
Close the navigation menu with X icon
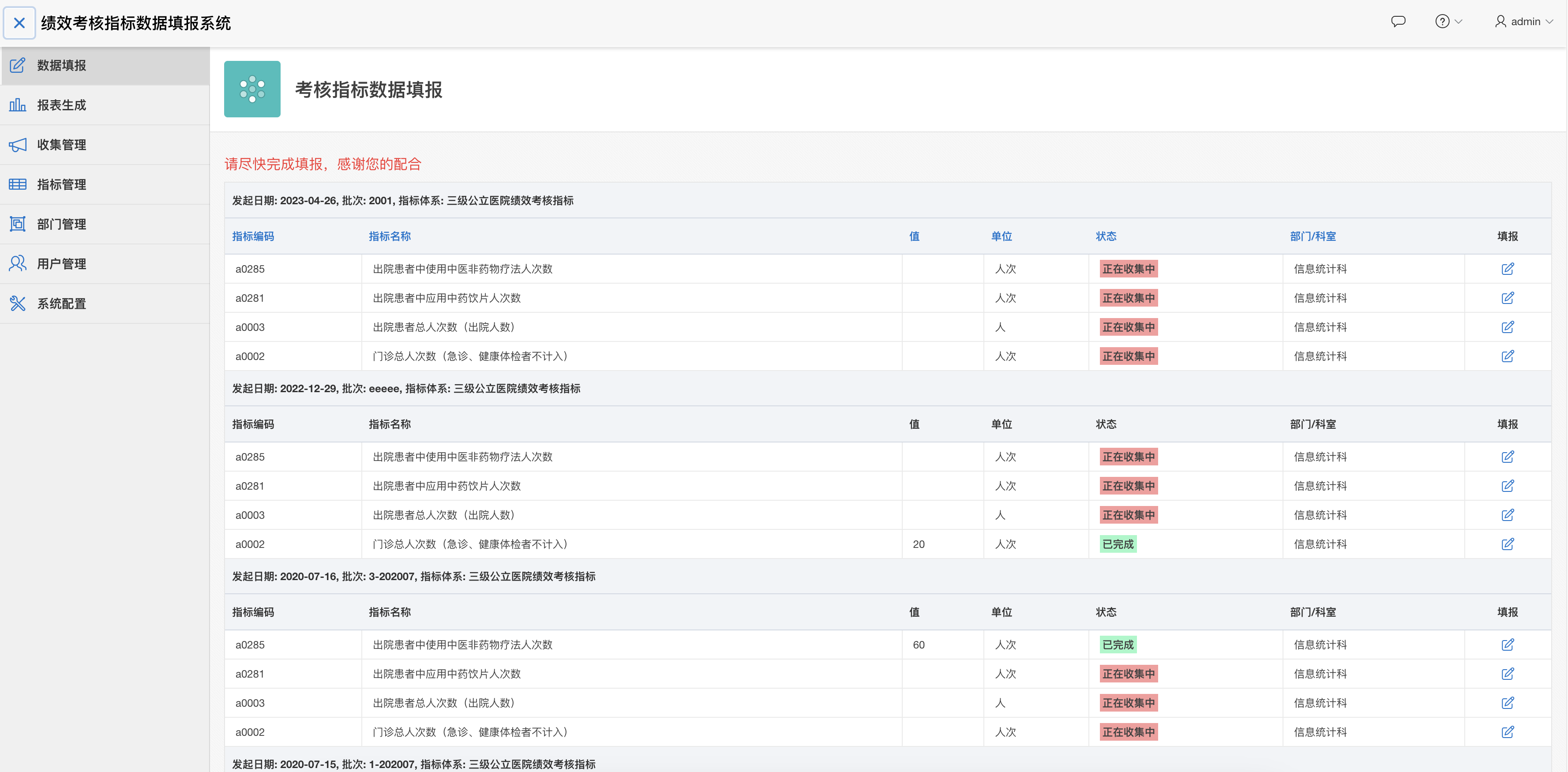(x=19, y=23)
